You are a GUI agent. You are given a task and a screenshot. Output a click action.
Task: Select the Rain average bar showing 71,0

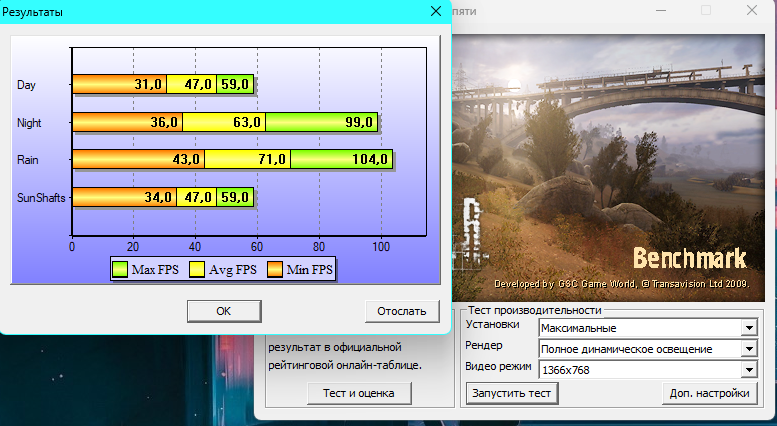(247, 159)
